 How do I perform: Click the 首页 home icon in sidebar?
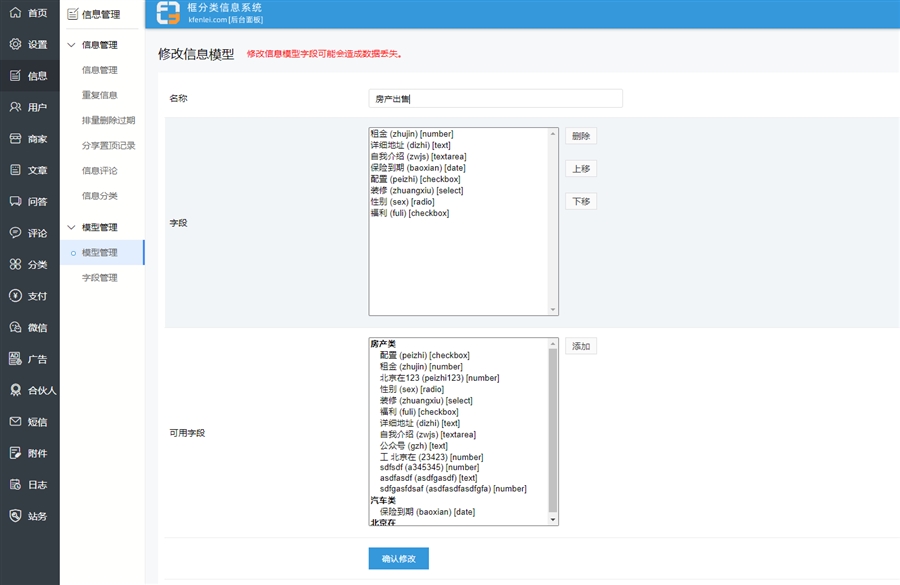pos(15,13)
